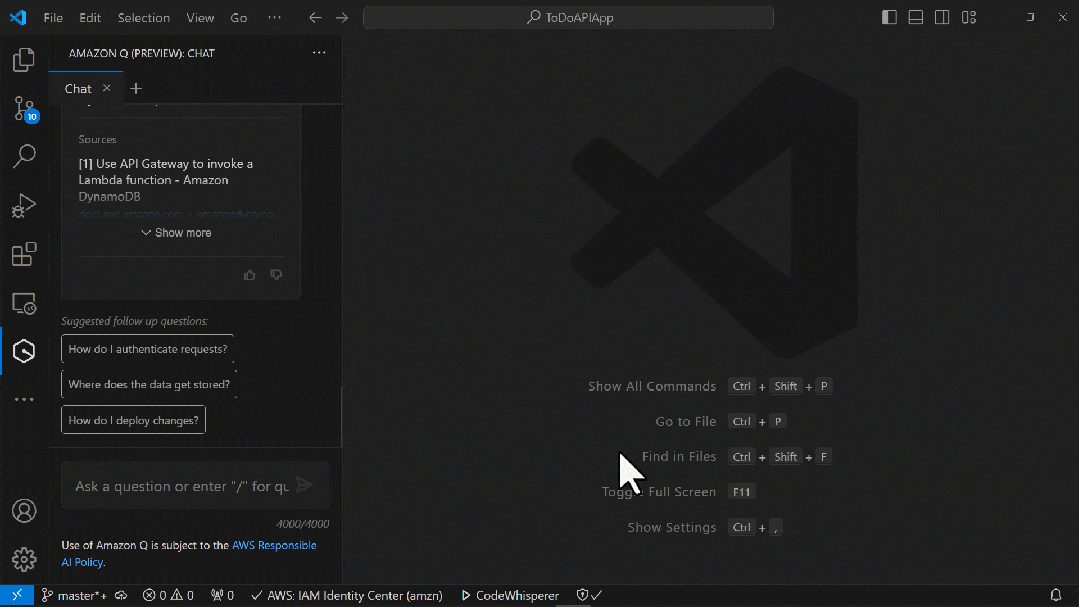
Task: Close the Chat tab
Action: [x=107, y=87]
